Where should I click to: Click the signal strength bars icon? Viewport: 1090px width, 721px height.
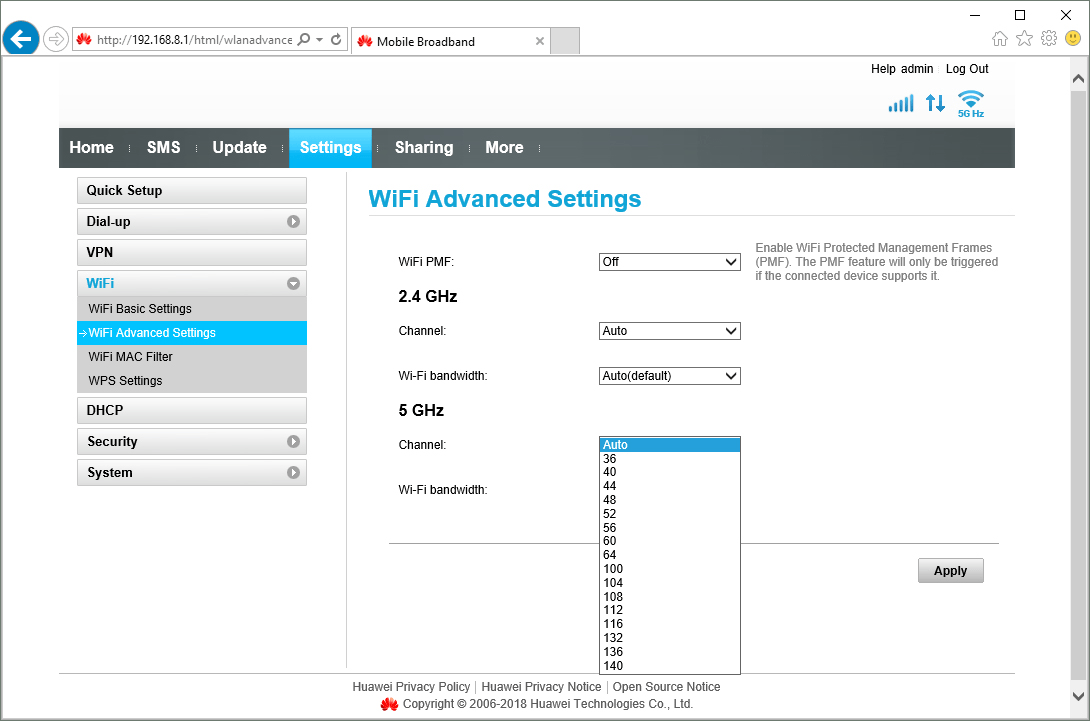pos(901,103)
